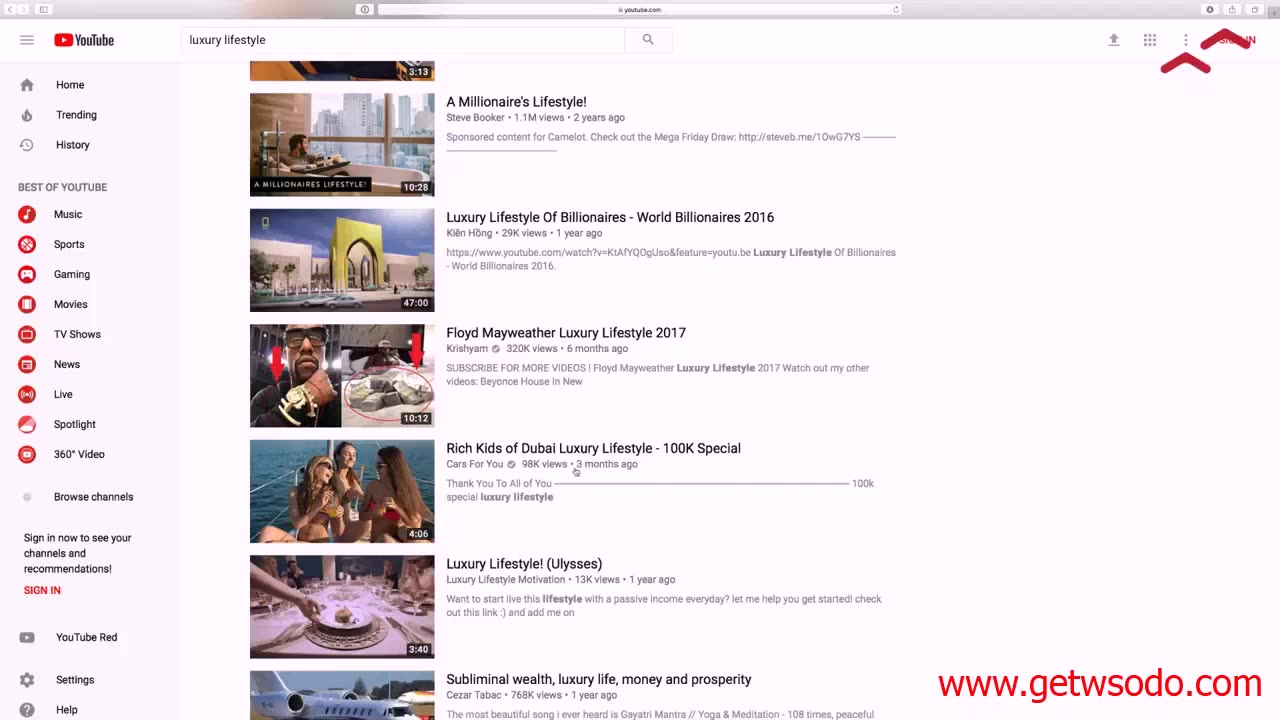Open the Movies sidebar entry
Image resolution: width=1280 pixels, height=720 pixels.
tap(71, 304)
